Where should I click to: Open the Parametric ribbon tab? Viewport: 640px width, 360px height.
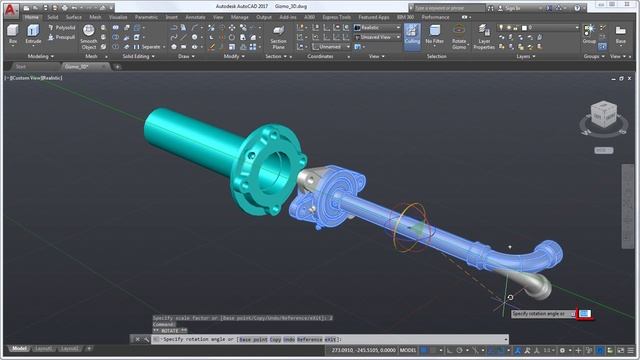pos(147,17)
